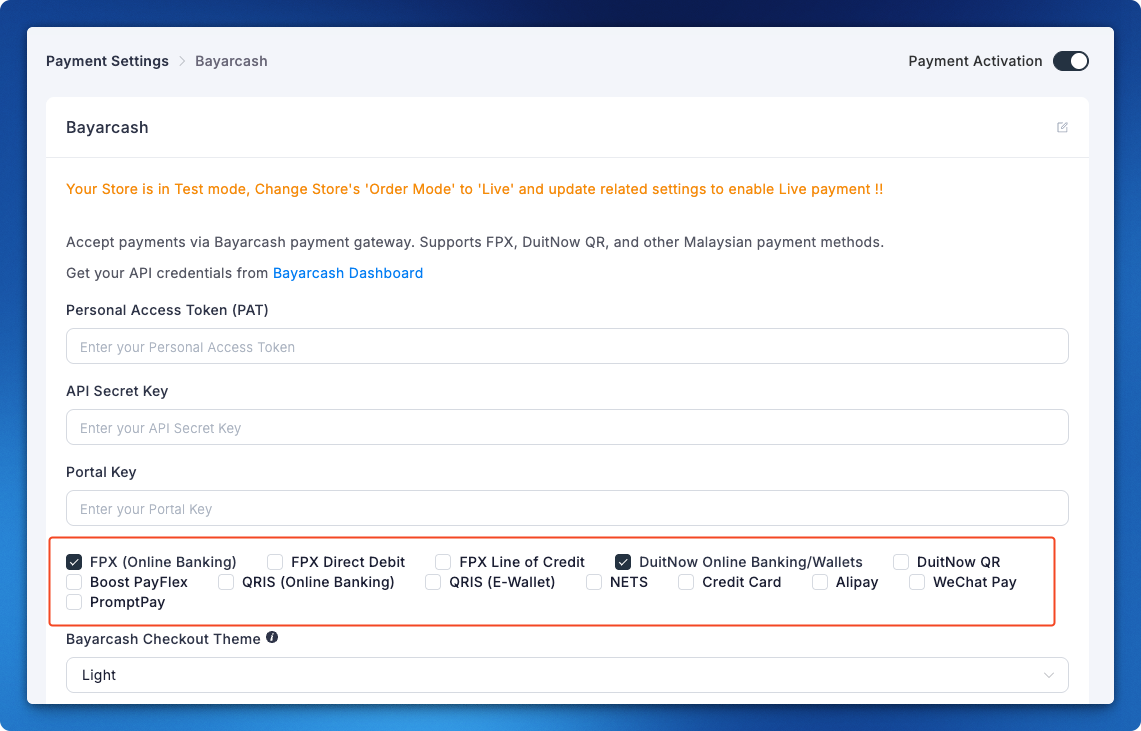Image resolution: width=1141 pixels, height=731 pixels.
Task: Click the info icon beside Bayarcash Checkout Theme
Action: pos(272,638)
